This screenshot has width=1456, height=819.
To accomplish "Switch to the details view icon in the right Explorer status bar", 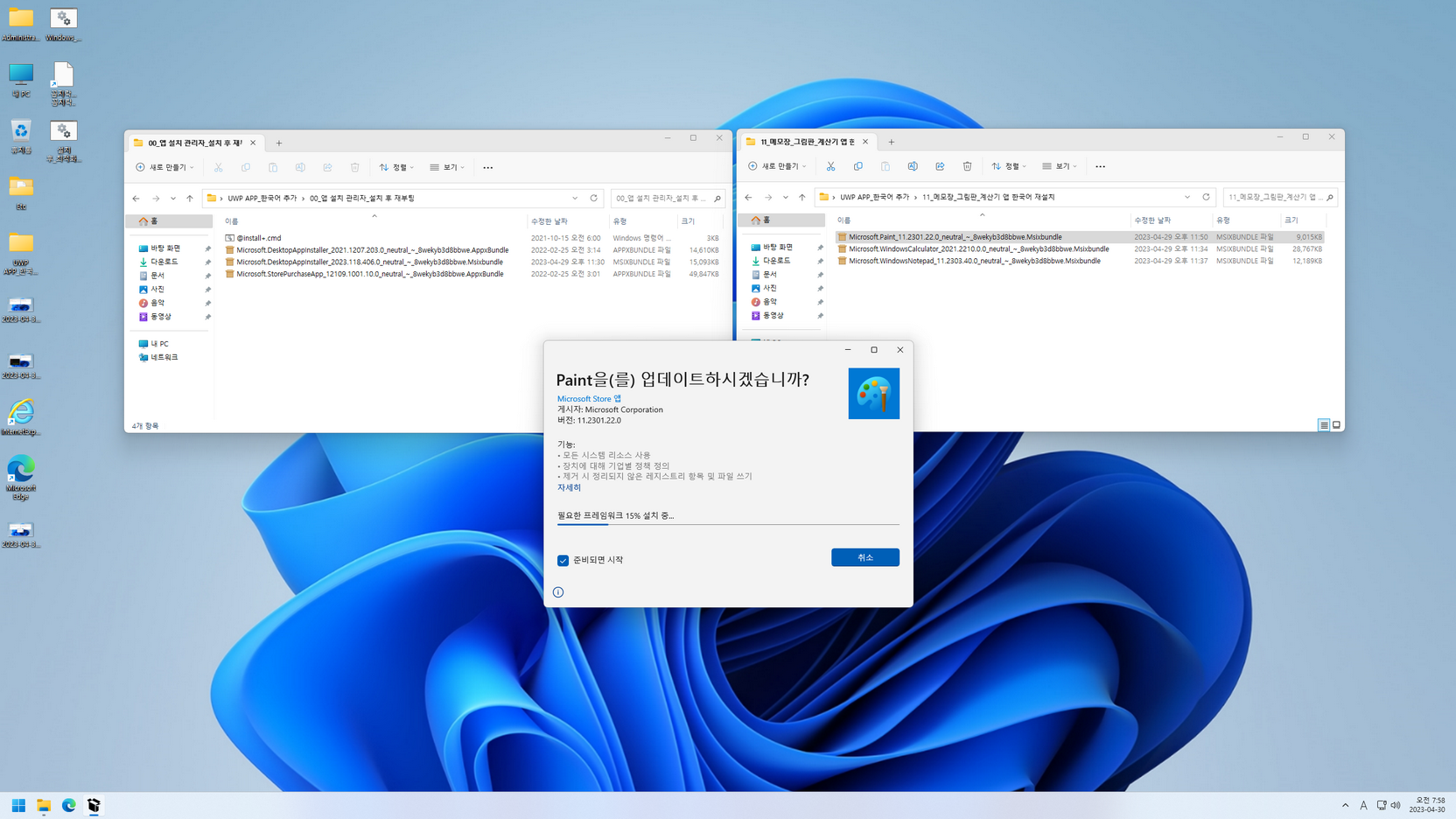I will (1324, 425).
